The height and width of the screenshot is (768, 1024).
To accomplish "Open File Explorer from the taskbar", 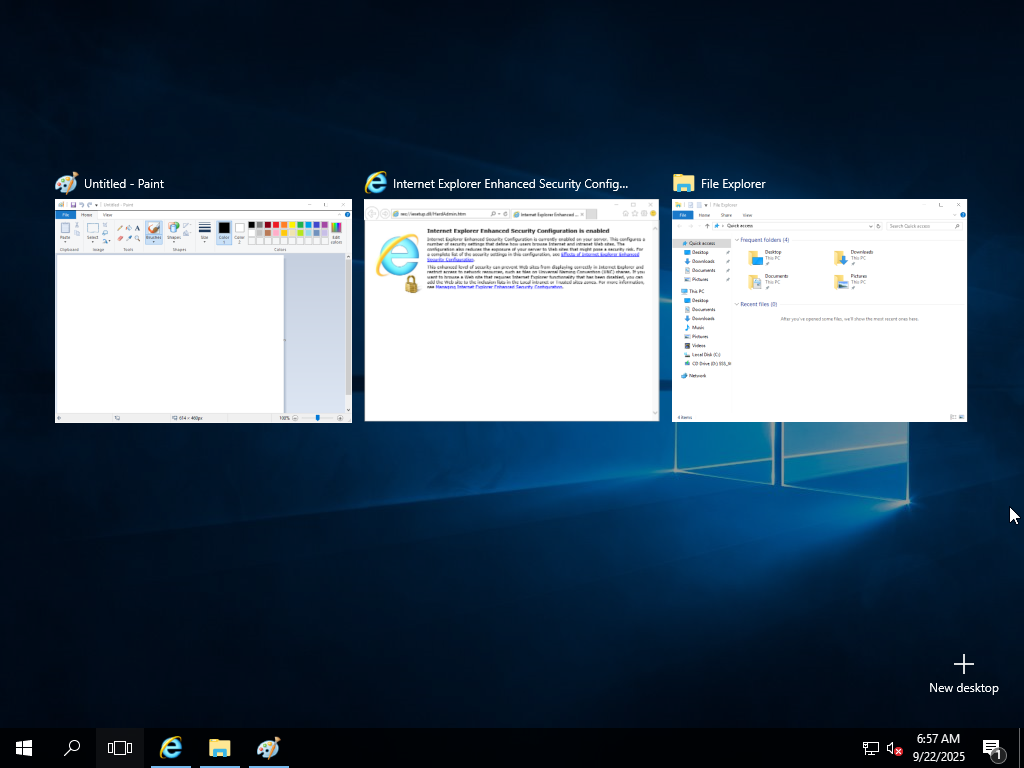I will tap(219, 747).
